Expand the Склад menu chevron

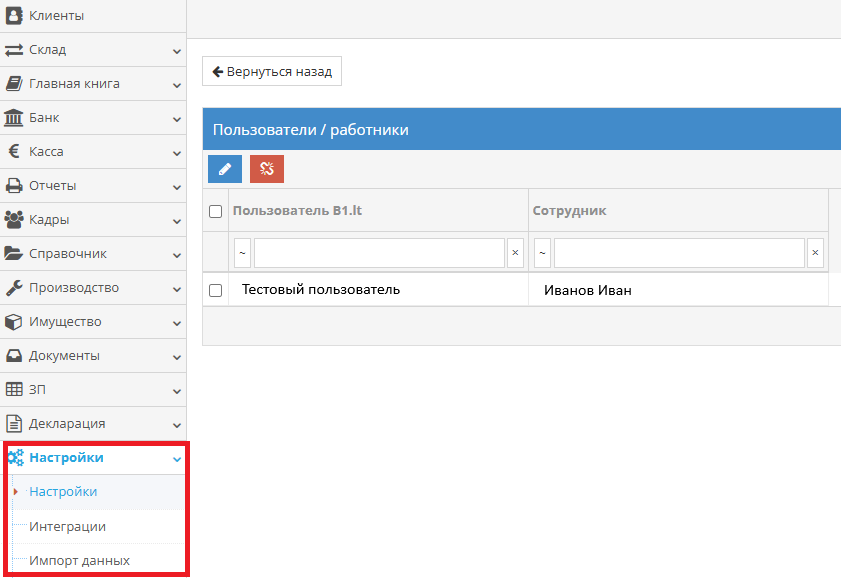click(x=177, y=49)
